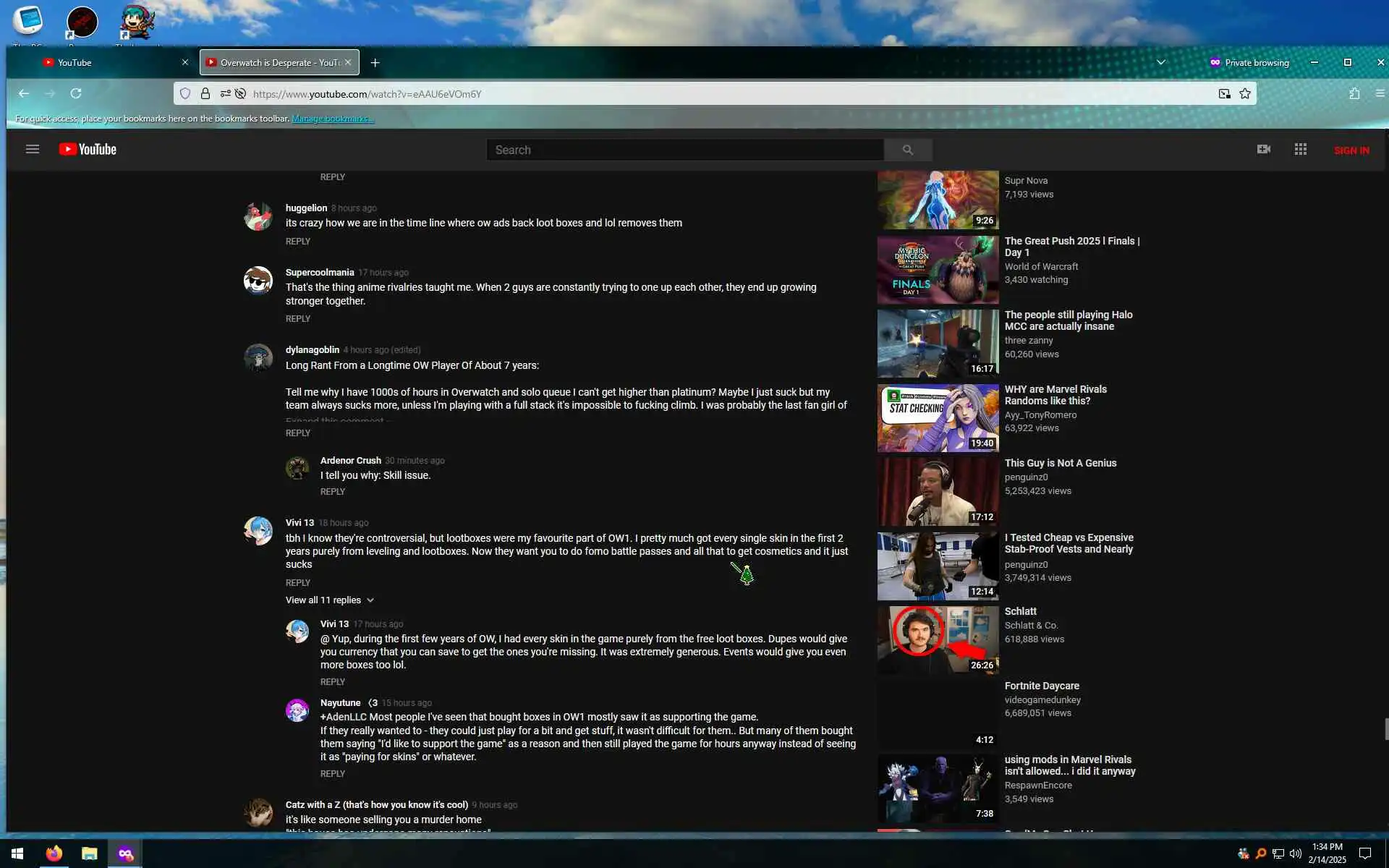Toggle picture-in-picture icon in address bar

[1224, 94]
